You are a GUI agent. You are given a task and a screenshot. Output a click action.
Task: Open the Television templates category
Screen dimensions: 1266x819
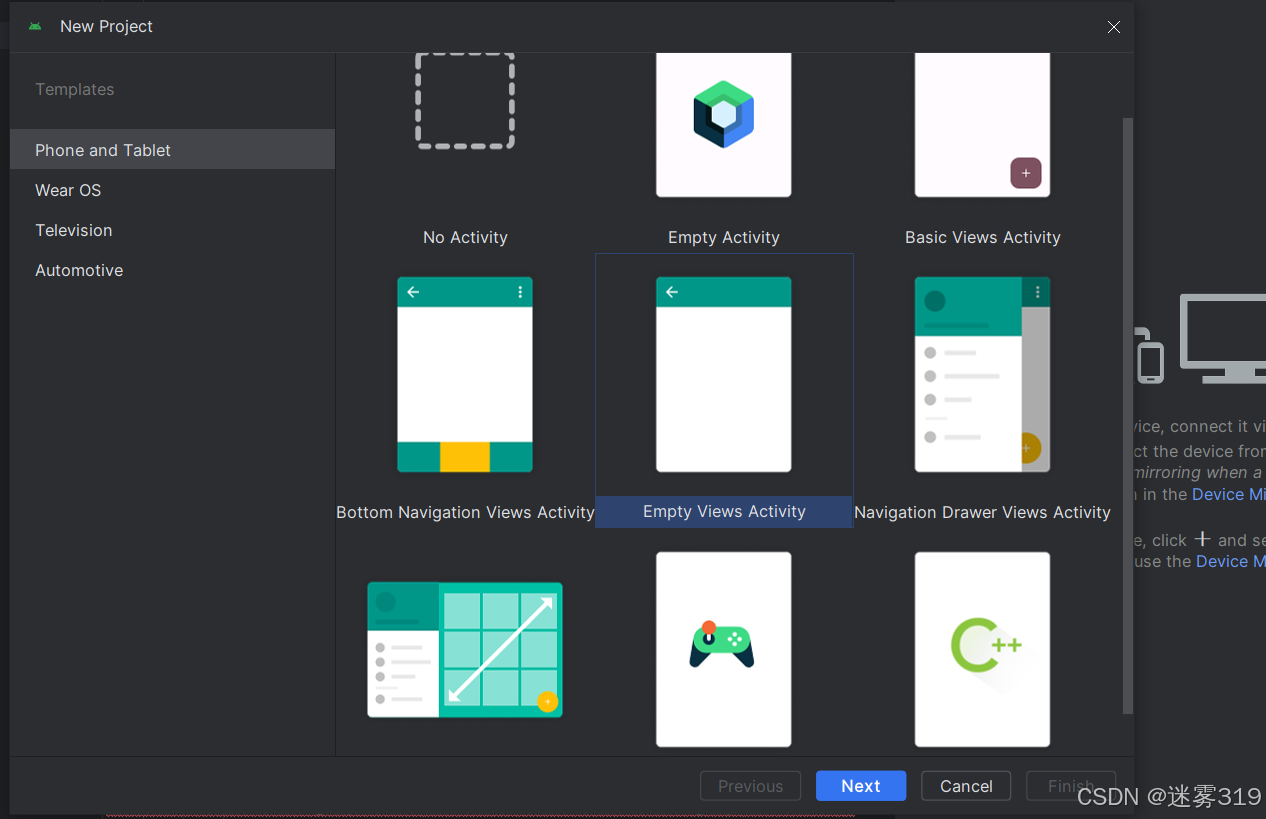point(73,229)
